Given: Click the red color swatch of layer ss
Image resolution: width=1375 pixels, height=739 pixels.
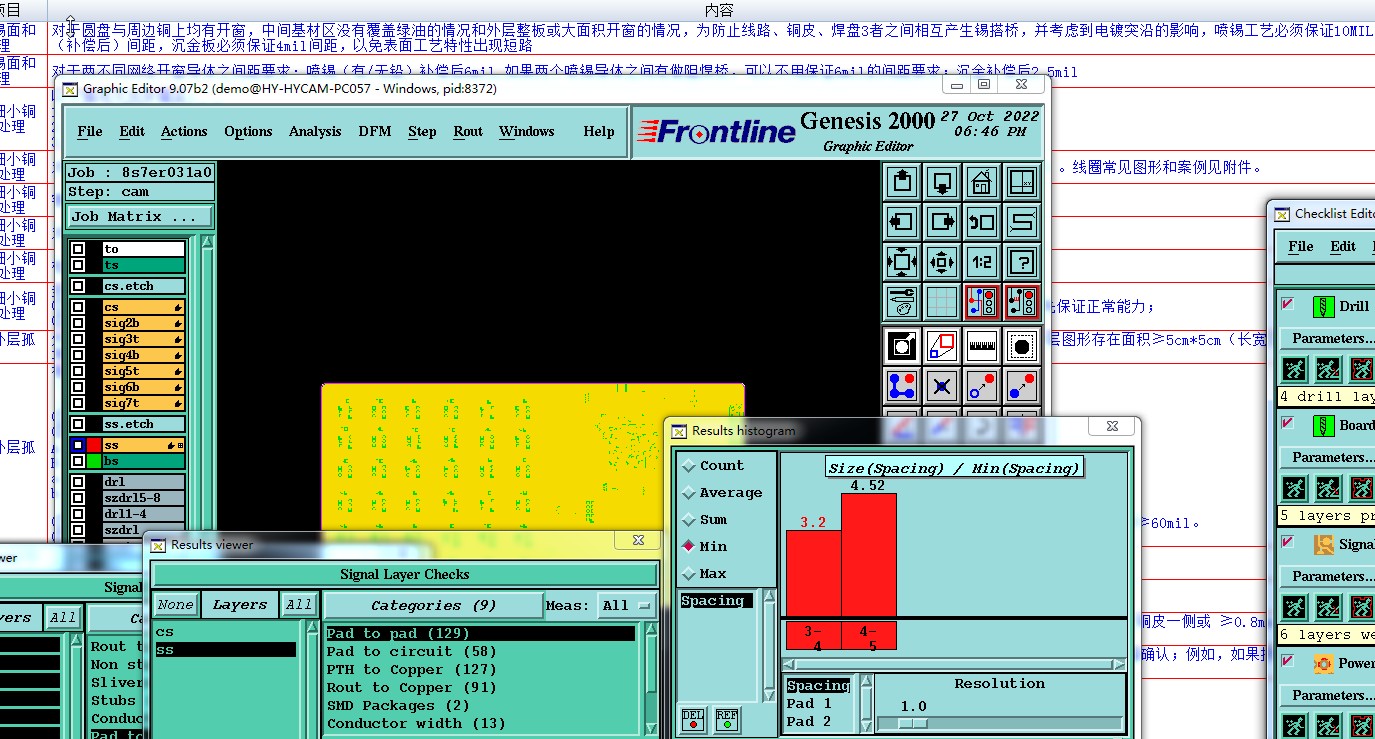Looking at the screenshot, I should pyautogui.click(x=95, y=445).
